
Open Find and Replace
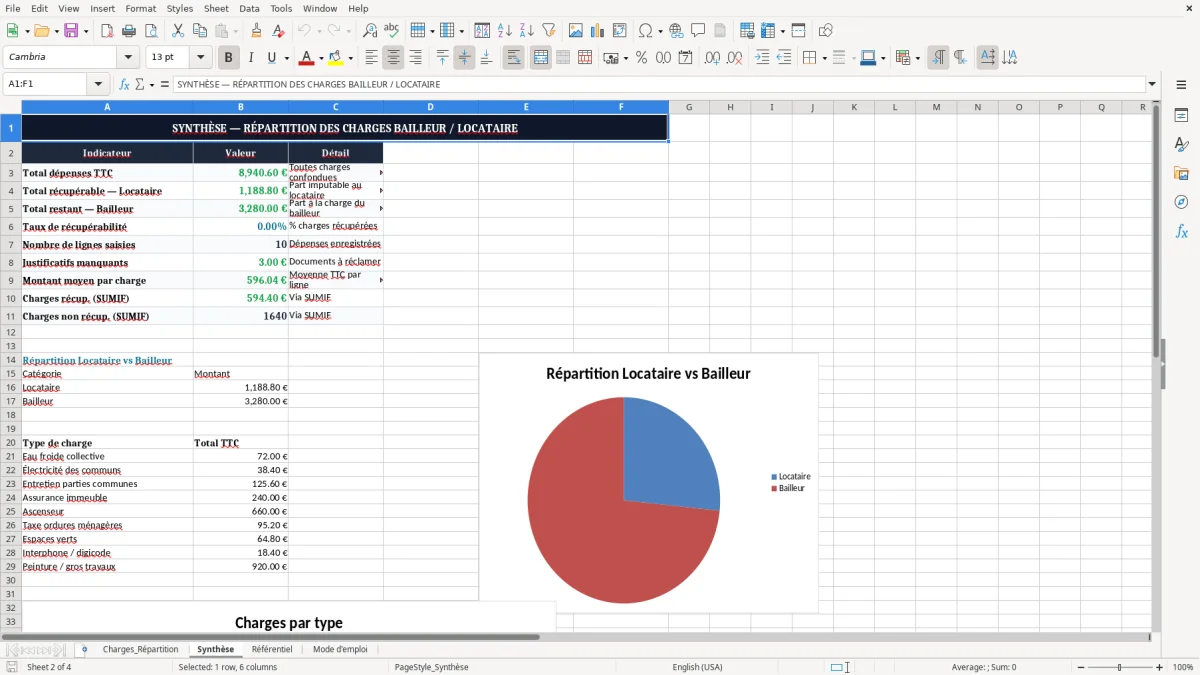(370, 31)
